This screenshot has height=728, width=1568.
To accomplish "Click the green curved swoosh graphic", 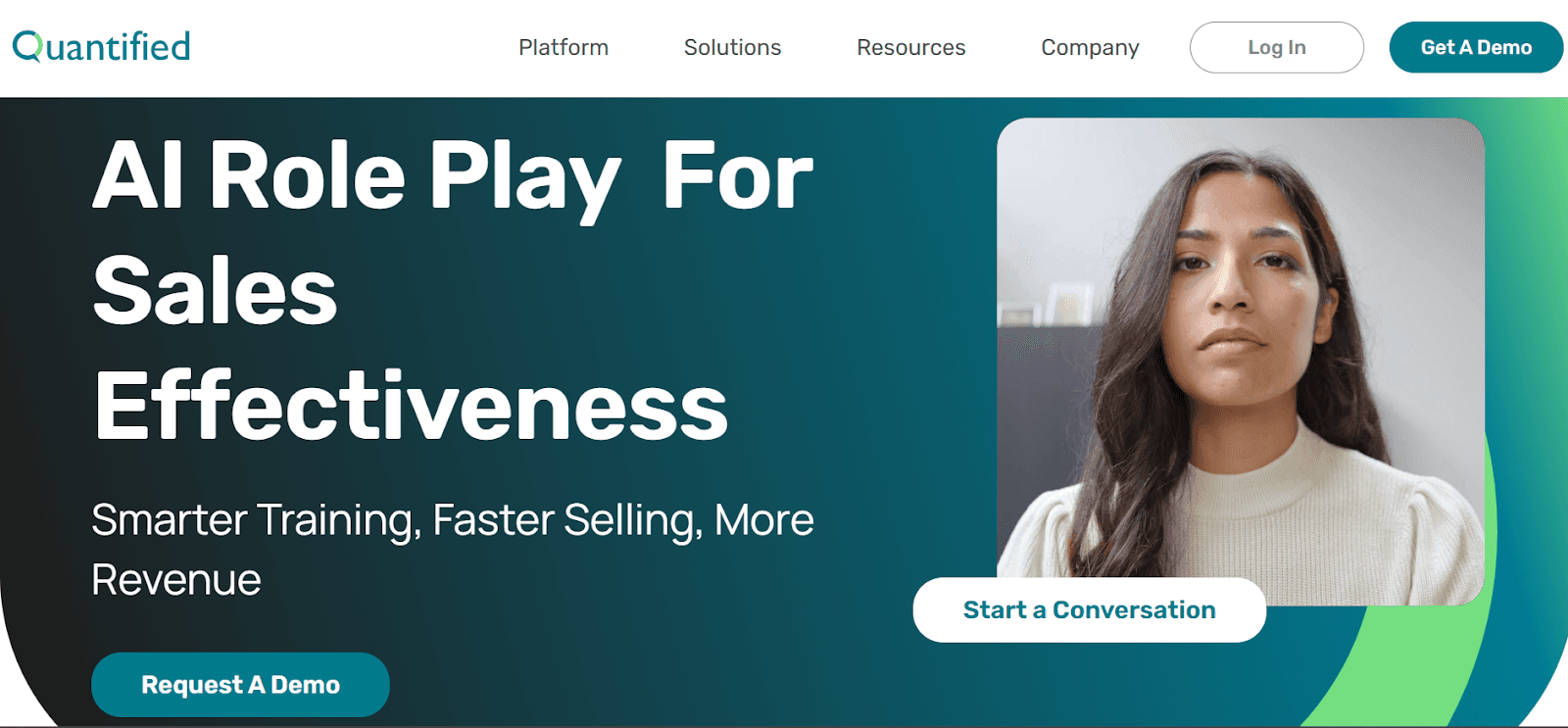I will (x=1450, y=627).
